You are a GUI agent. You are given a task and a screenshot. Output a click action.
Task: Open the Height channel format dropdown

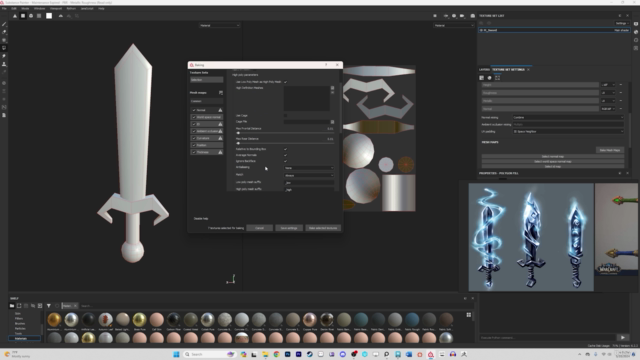pyautogui.click(x=608, y=85)
